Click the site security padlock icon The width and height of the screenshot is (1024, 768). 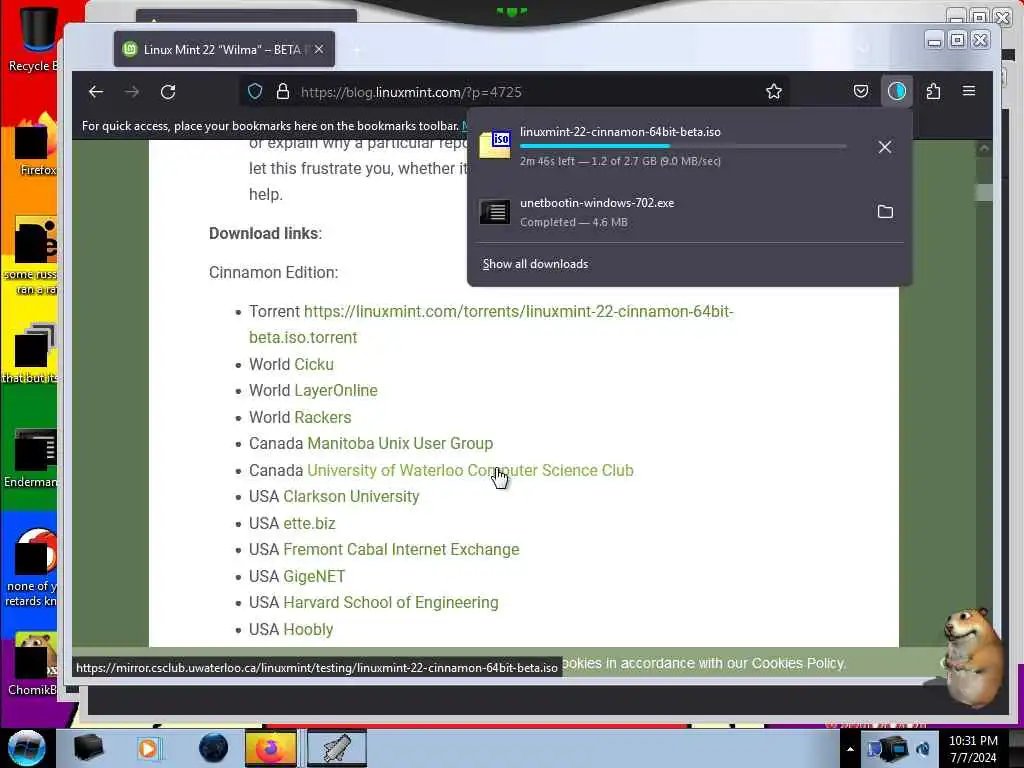[282, 91]
